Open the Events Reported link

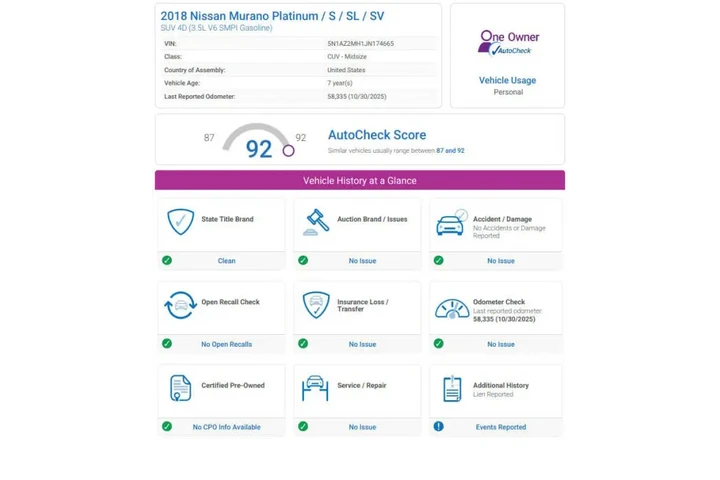pyautogui.click(x=500, y=427)
